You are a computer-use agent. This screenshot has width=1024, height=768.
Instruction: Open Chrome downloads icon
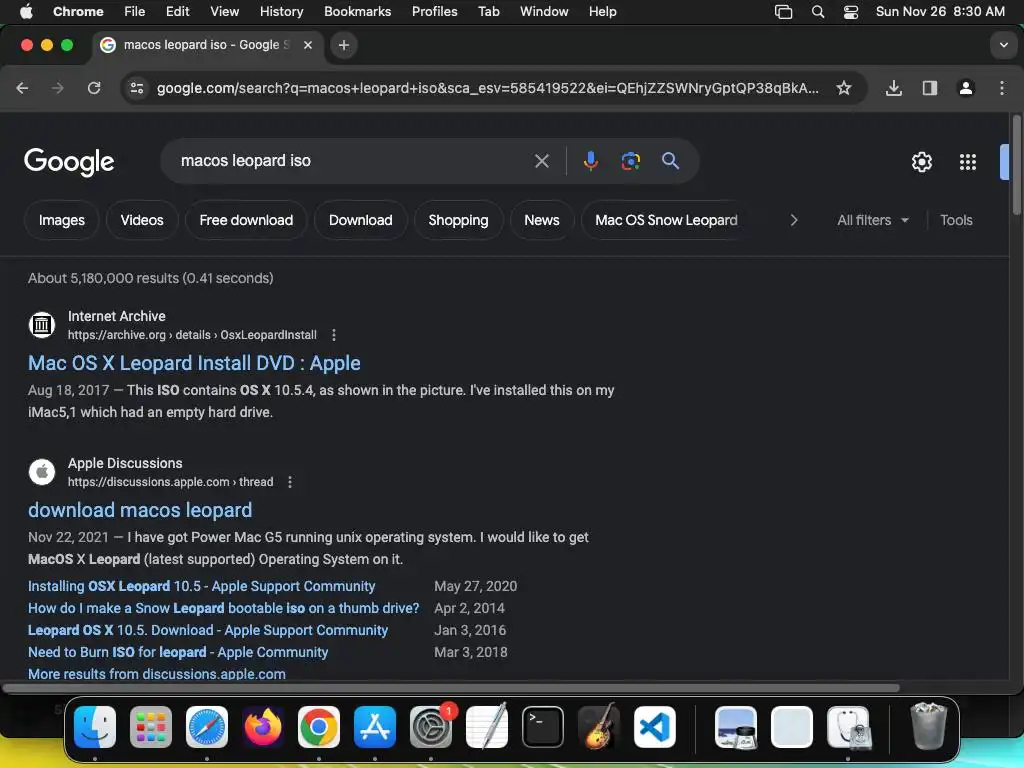click(893, 88)
